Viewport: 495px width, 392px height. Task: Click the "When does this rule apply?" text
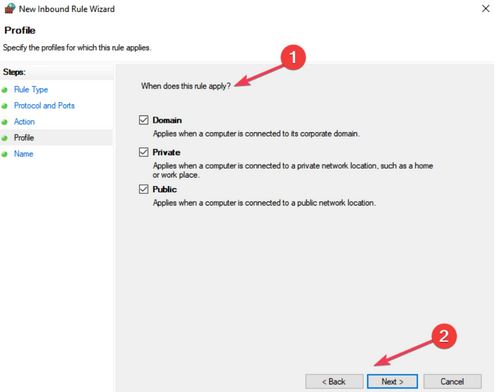(x=186, y=86)
